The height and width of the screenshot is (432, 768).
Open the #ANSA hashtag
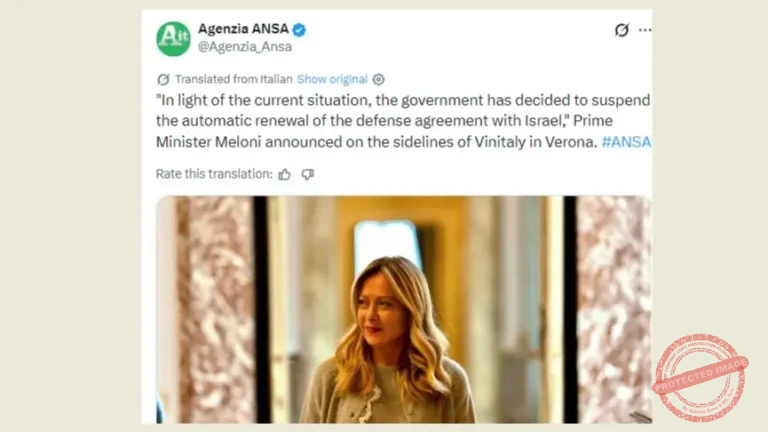(x=626, y=142)
